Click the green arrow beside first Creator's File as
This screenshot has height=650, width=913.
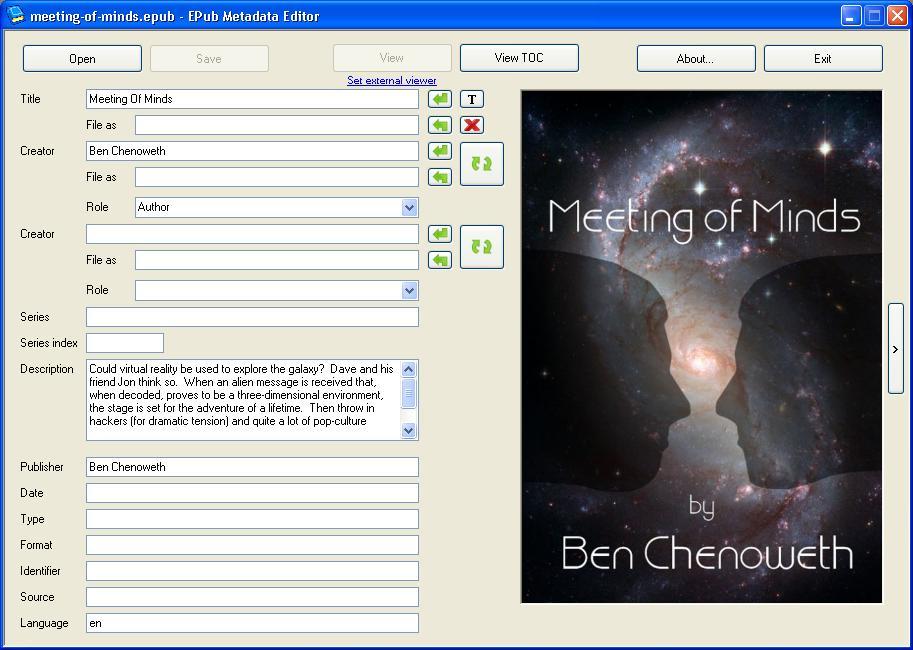pos(438,176)
